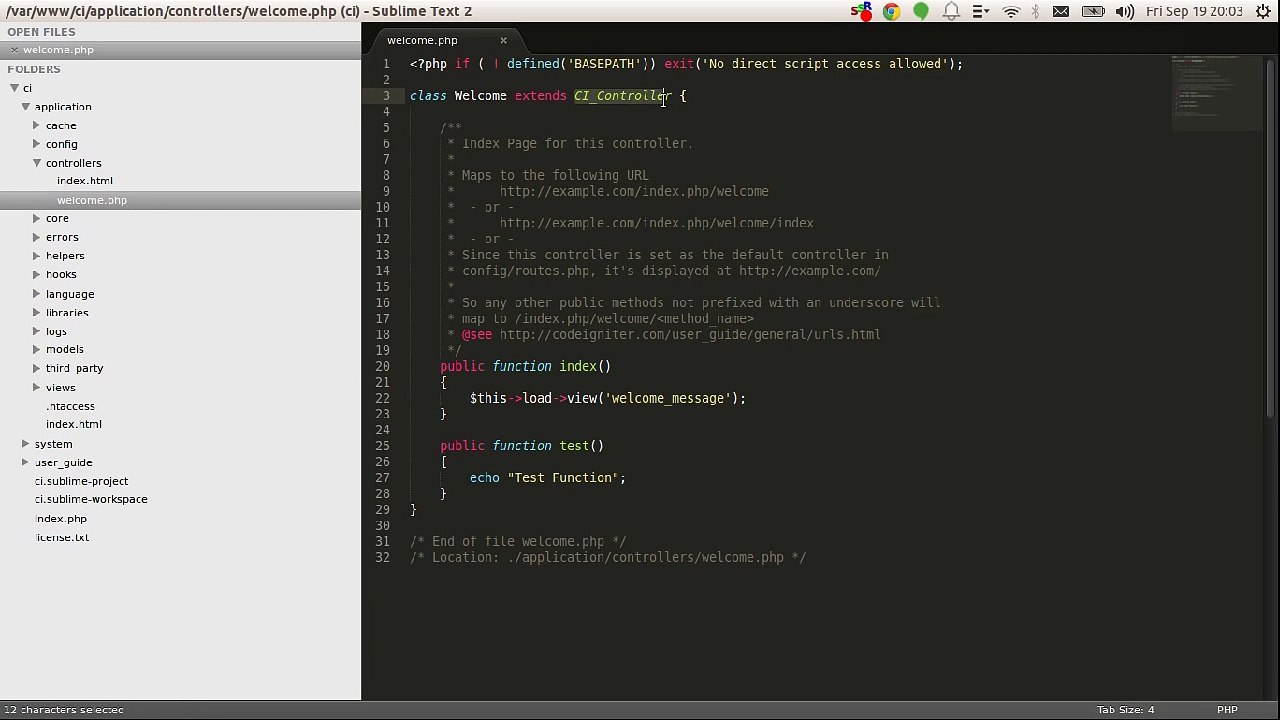Open the Wi-Fi network indicator
This screenshot has width=1280, height=720.
pos(1011,11)
